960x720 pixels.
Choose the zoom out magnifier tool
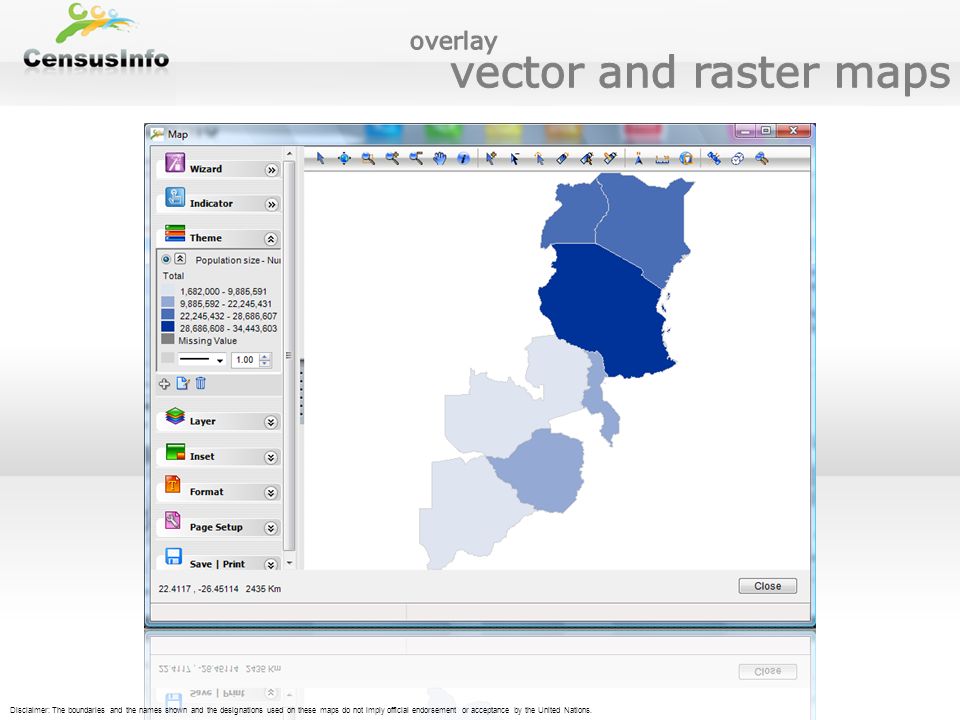(416, 159)
